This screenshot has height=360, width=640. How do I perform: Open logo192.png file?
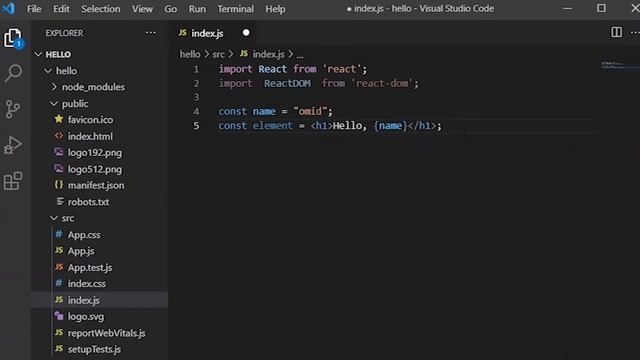pos(95,153)
